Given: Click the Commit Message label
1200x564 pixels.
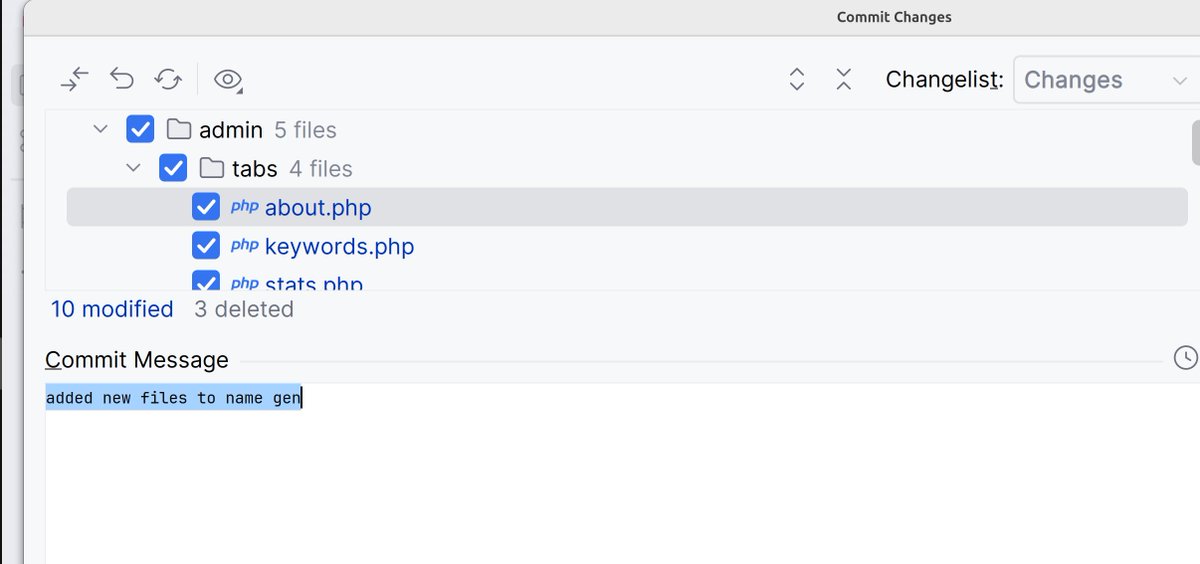Looking at the screenshot, I should pos(137,359).
